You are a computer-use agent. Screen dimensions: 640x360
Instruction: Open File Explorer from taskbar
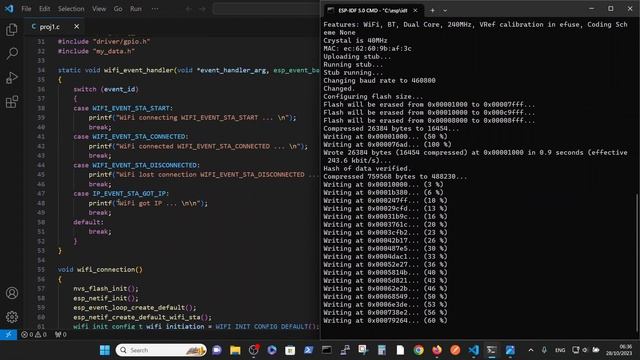point(235,350)
